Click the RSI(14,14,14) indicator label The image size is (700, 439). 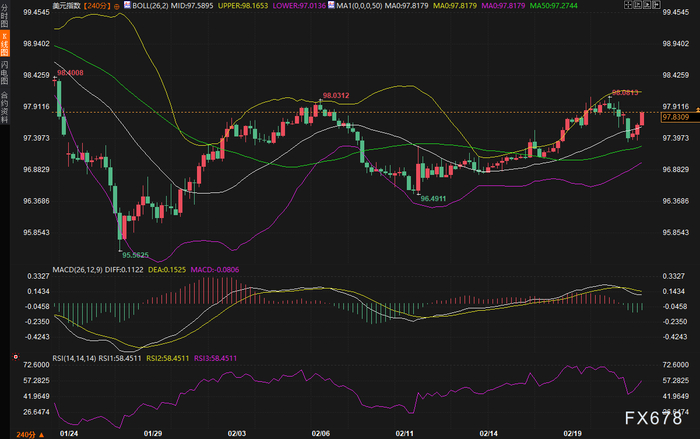(75, 358)
